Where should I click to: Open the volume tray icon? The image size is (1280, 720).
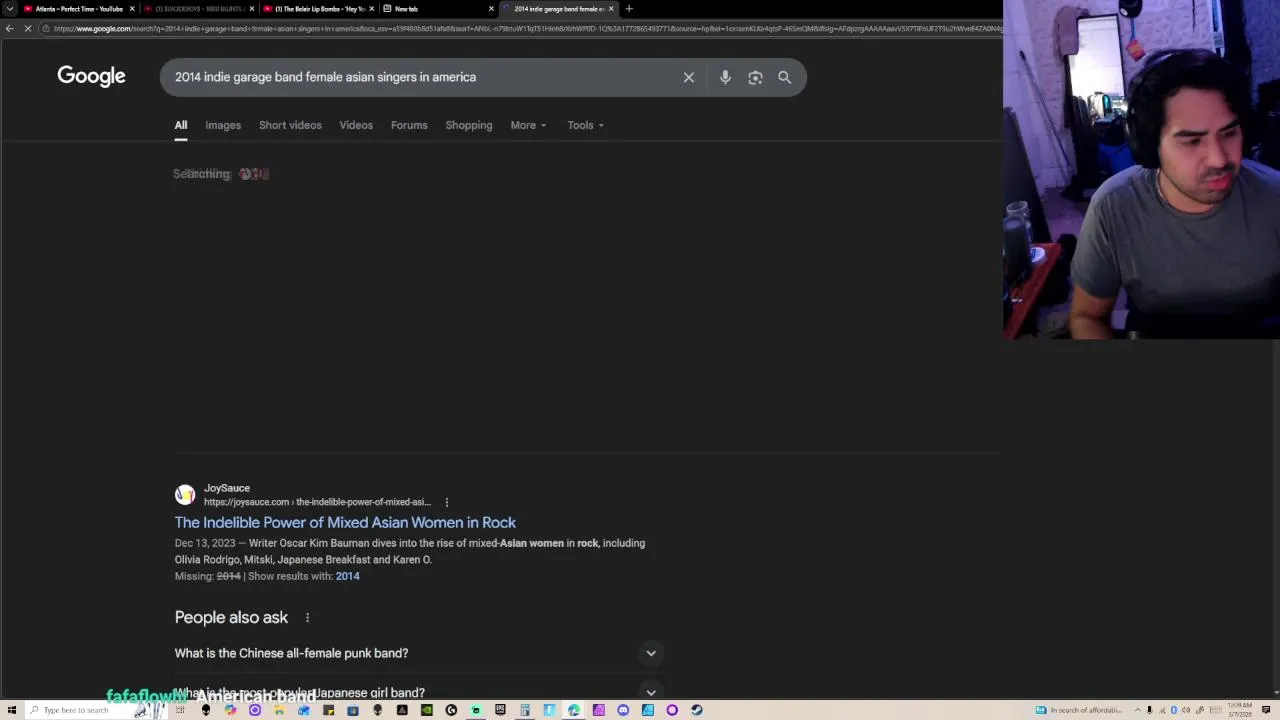pyautogui.click(x=1186, y=710)
